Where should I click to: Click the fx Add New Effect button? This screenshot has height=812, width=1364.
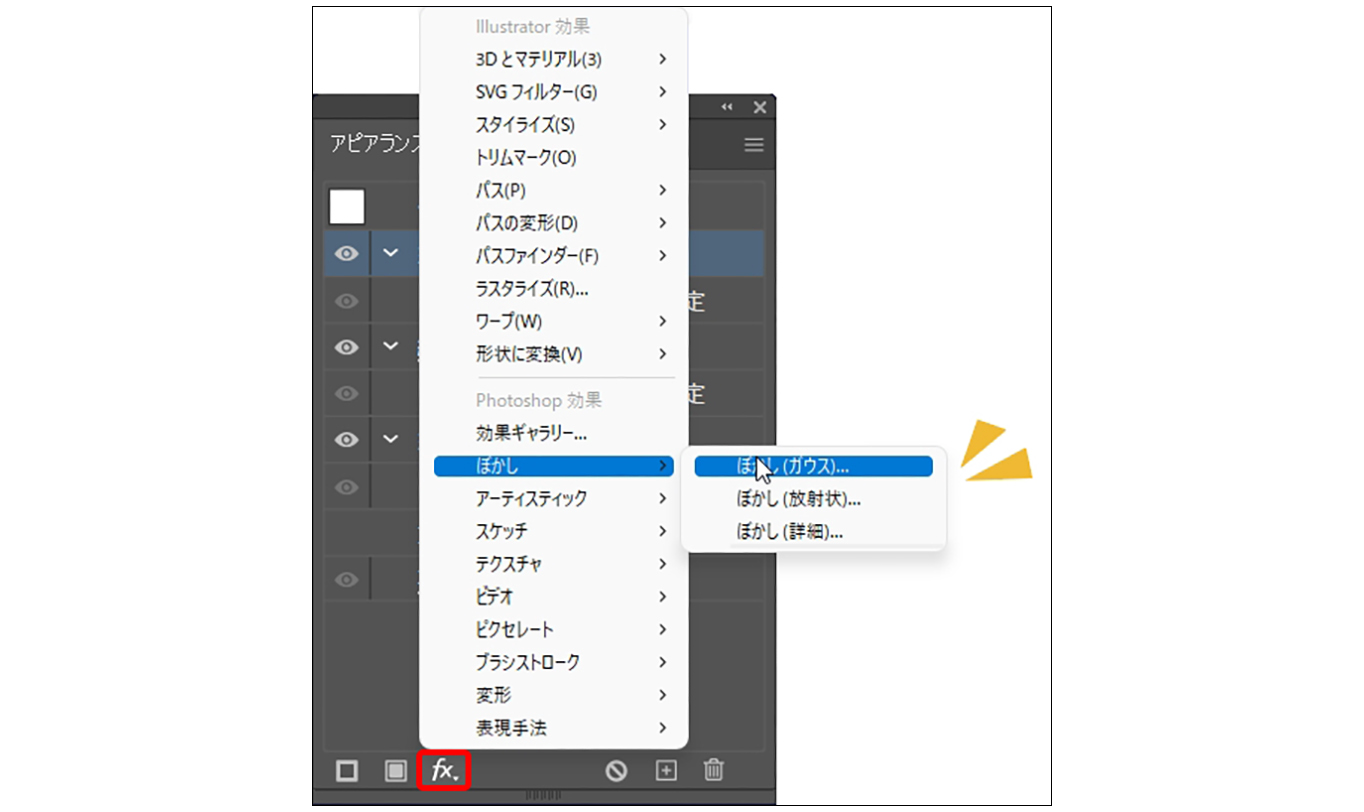[443, 770]
